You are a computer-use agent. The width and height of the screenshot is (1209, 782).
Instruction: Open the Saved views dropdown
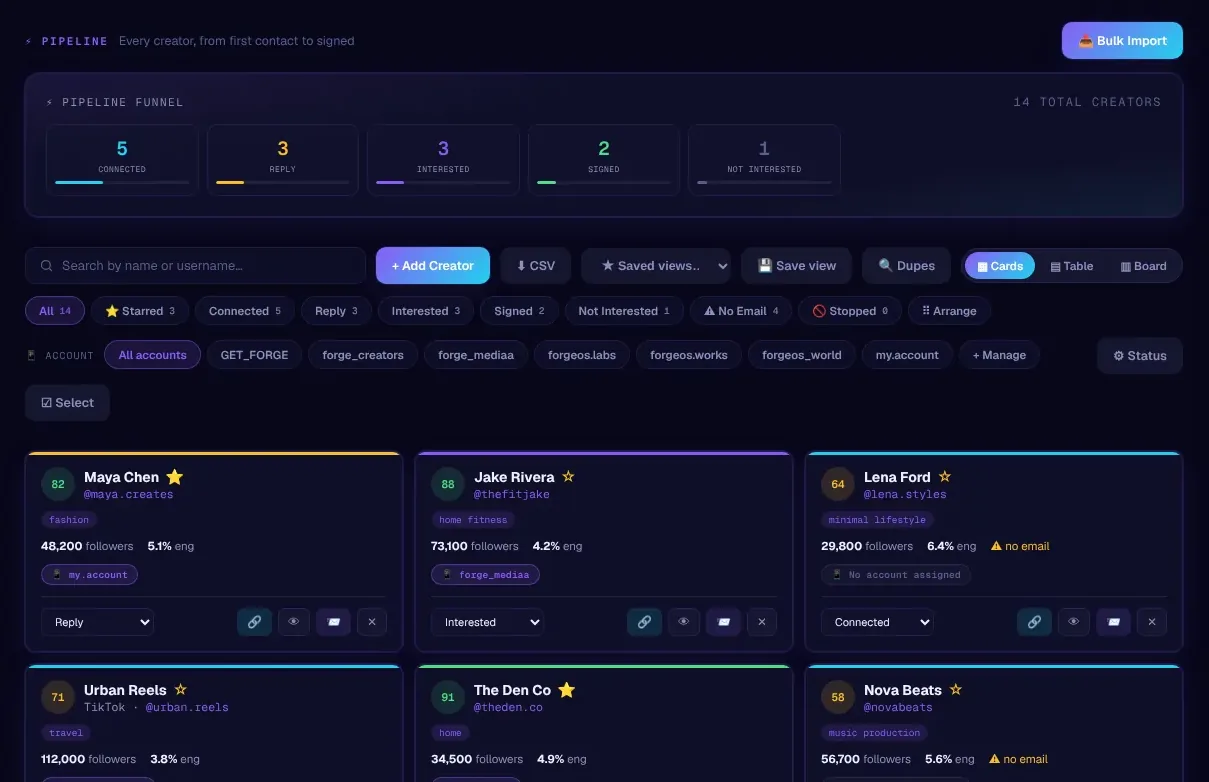pyautogui.click(x=656, y=266)
